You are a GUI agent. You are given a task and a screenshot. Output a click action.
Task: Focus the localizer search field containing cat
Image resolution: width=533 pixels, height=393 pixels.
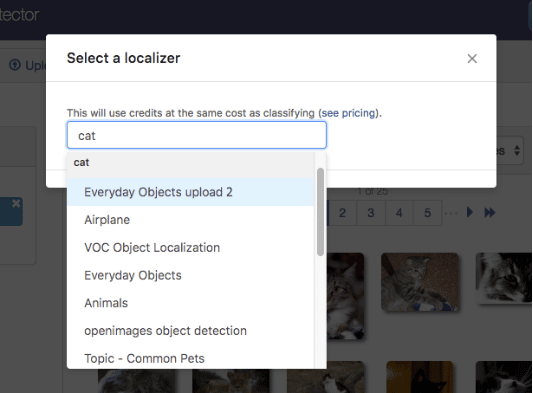coord(197,135)
